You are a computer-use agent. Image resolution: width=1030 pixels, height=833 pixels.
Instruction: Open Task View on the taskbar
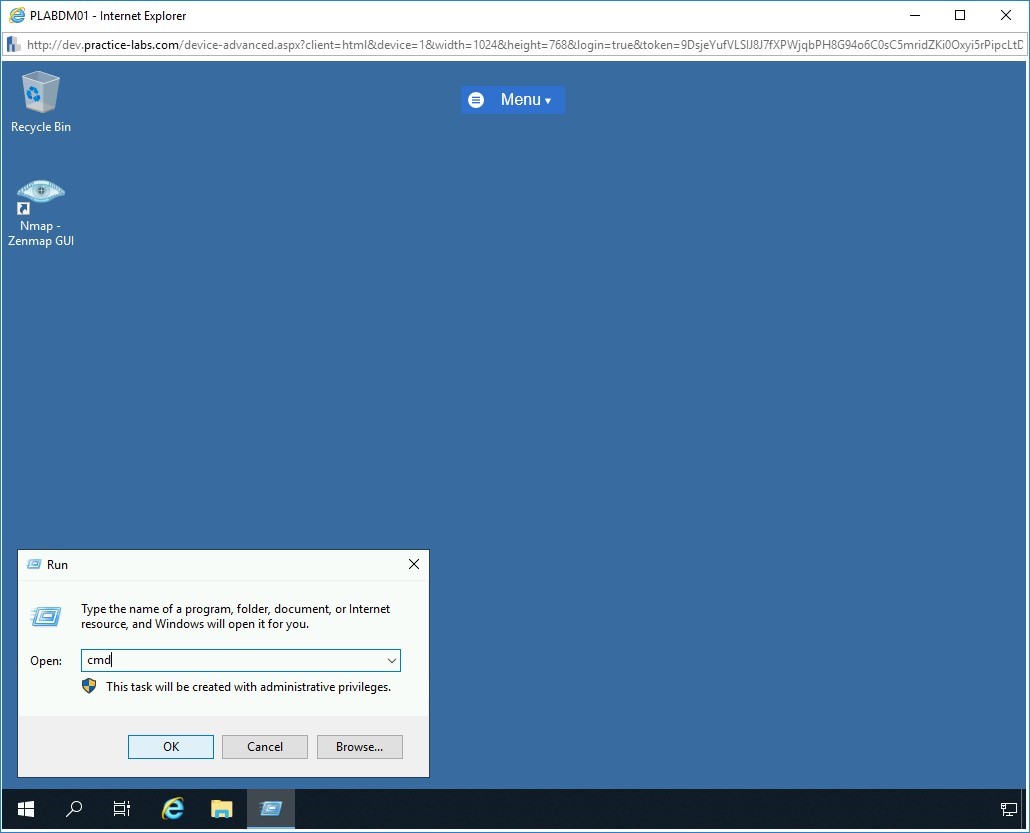coord(121,808)
